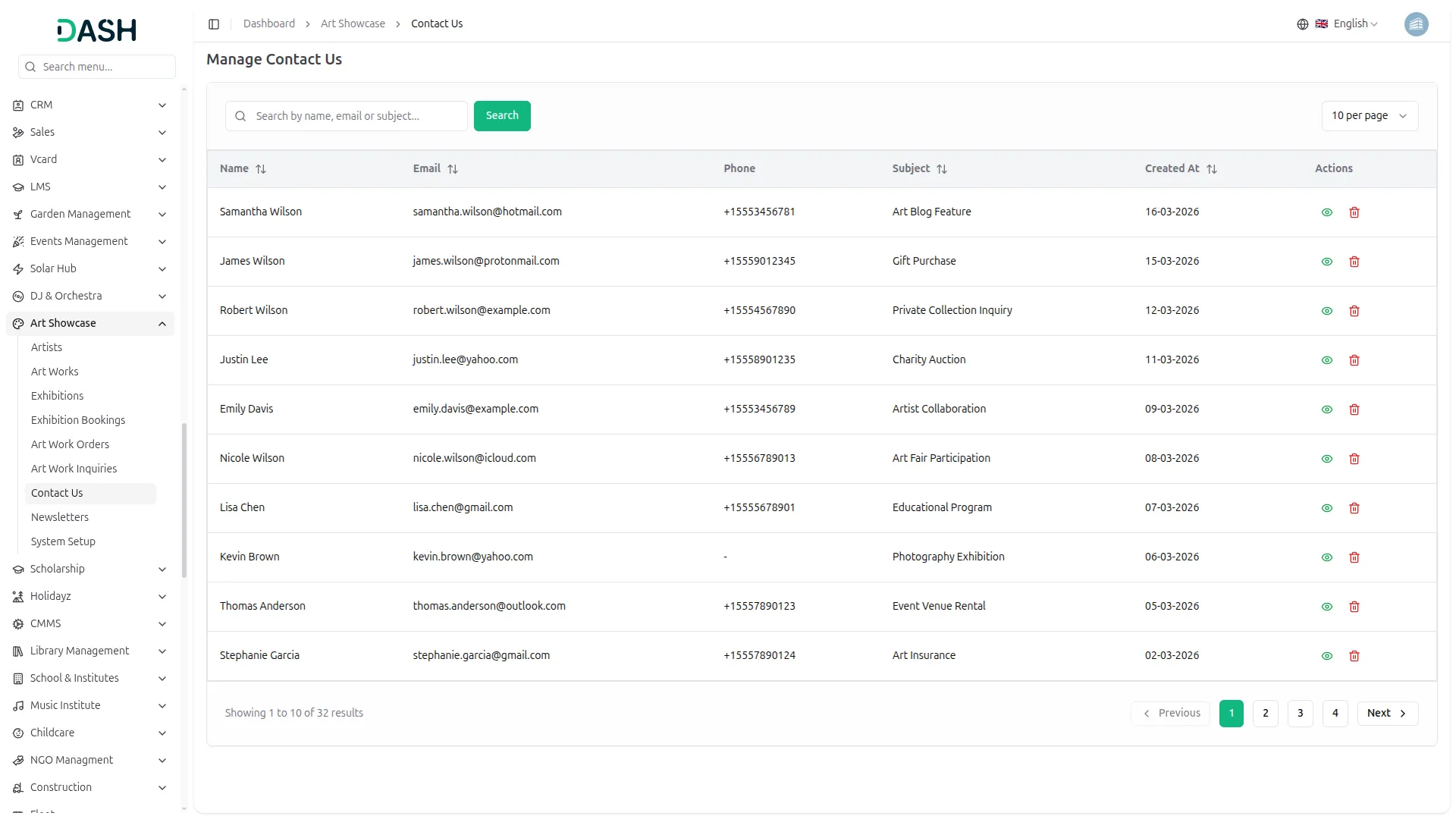Open the 10 per page dropdown
Viewport: 1456px width, 819px height.
(x=1369, y=116)
